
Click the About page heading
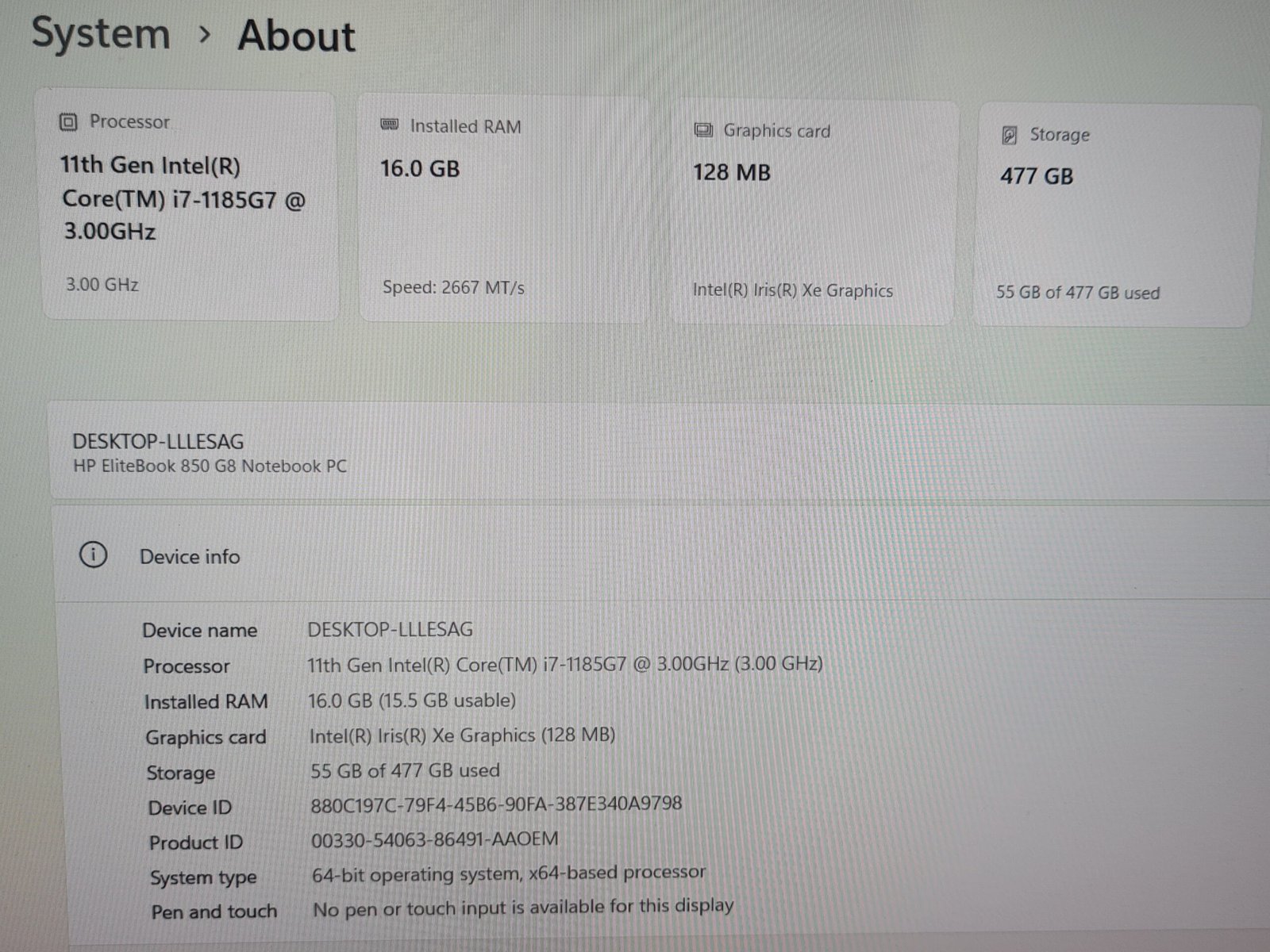click(297, 36)
